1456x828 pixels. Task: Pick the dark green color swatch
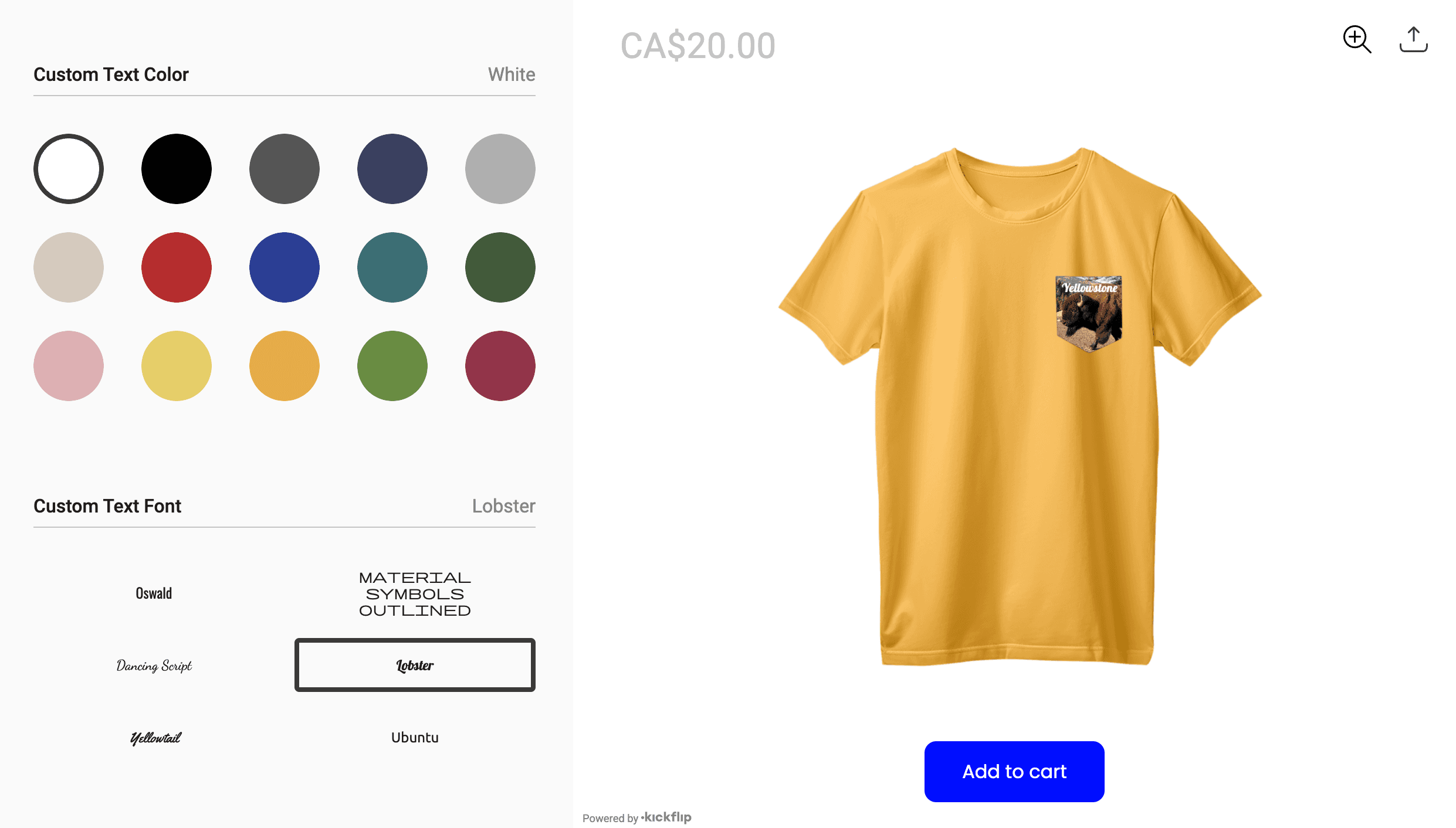[x=500, y=267]
